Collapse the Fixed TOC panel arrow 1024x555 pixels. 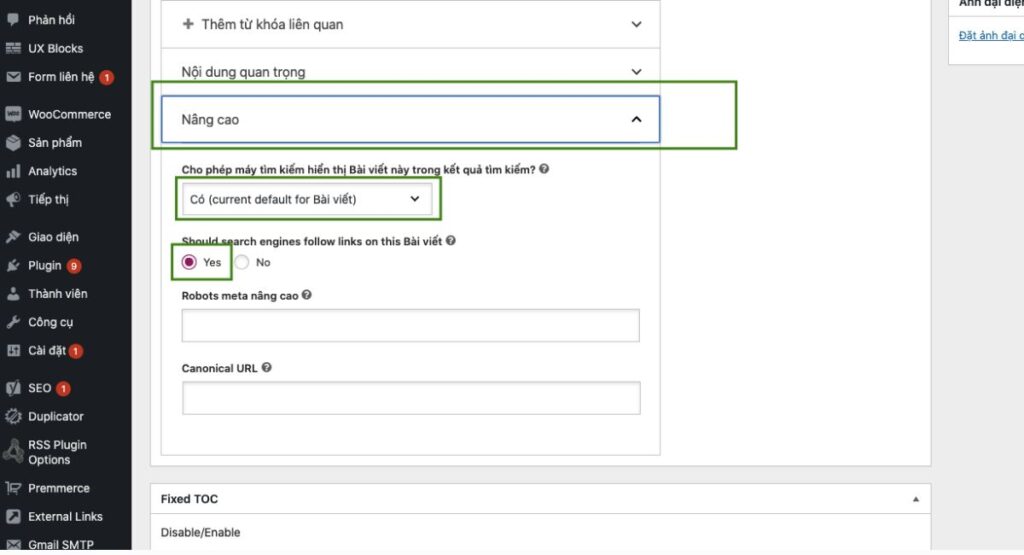(x=915, y=499)
